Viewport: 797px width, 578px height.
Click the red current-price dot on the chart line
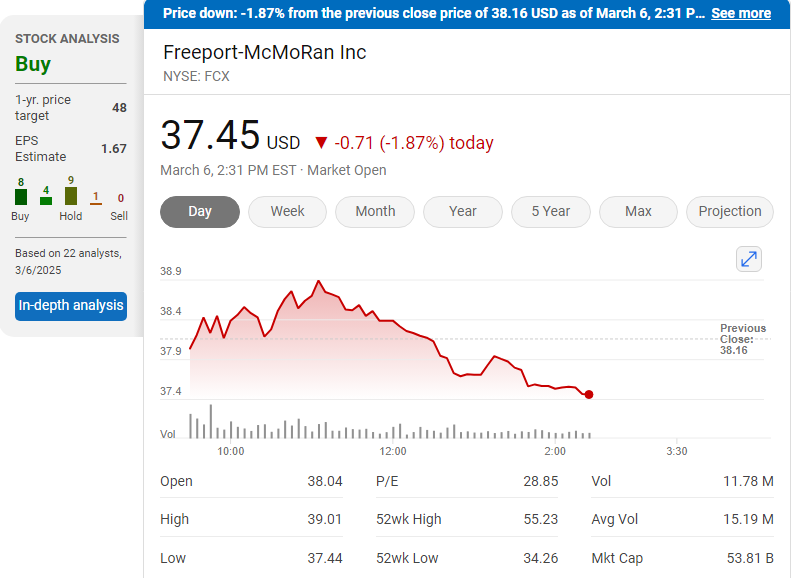click(x=588, y=394)
